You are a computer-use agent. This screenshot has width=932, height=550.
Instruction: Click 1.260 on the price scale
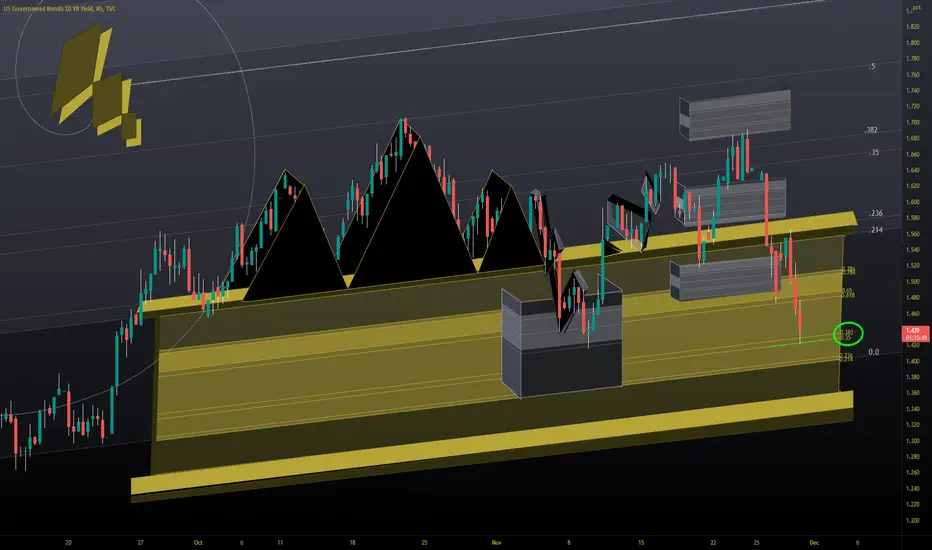912,473
